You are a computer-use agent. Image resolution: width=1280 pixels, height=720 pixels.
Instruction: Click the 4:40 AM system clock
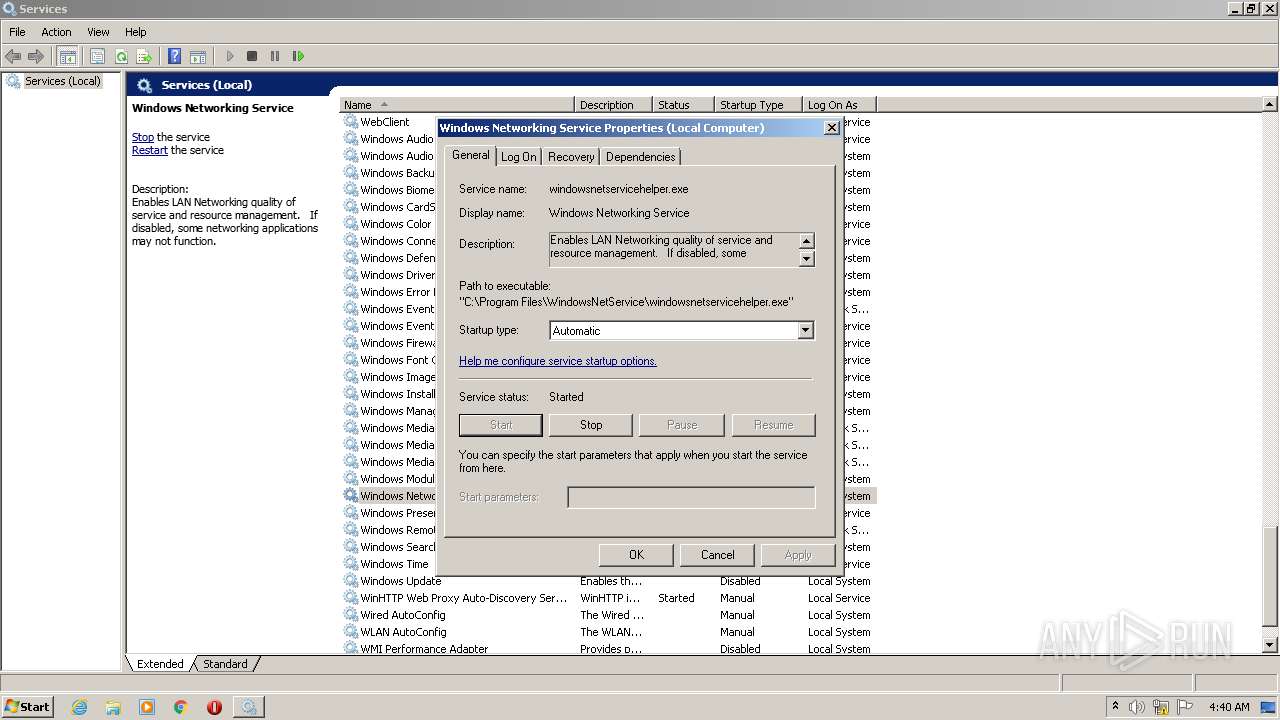(1229, 707)
